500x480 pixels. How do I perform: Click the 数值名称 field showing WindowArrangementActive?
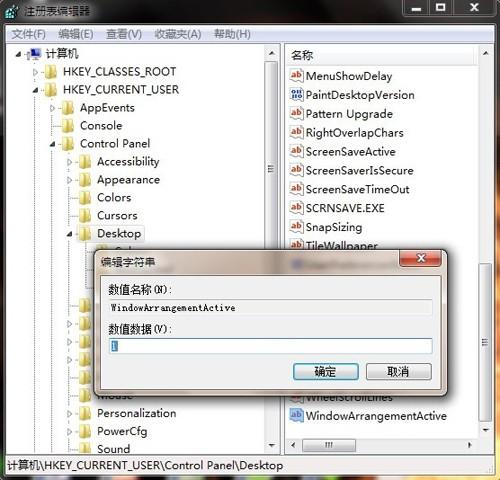point(271,307)
